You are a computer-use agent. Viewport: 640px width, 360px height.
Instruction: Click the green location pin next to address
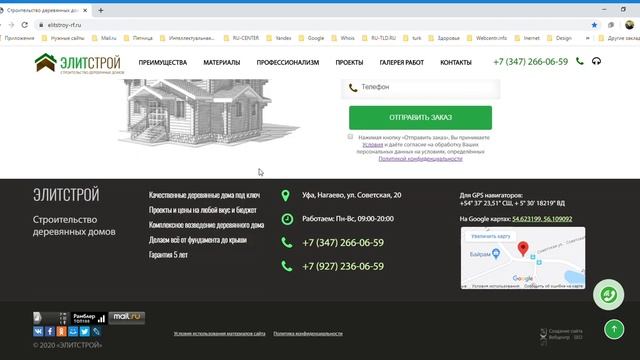(x=286, y=196)
